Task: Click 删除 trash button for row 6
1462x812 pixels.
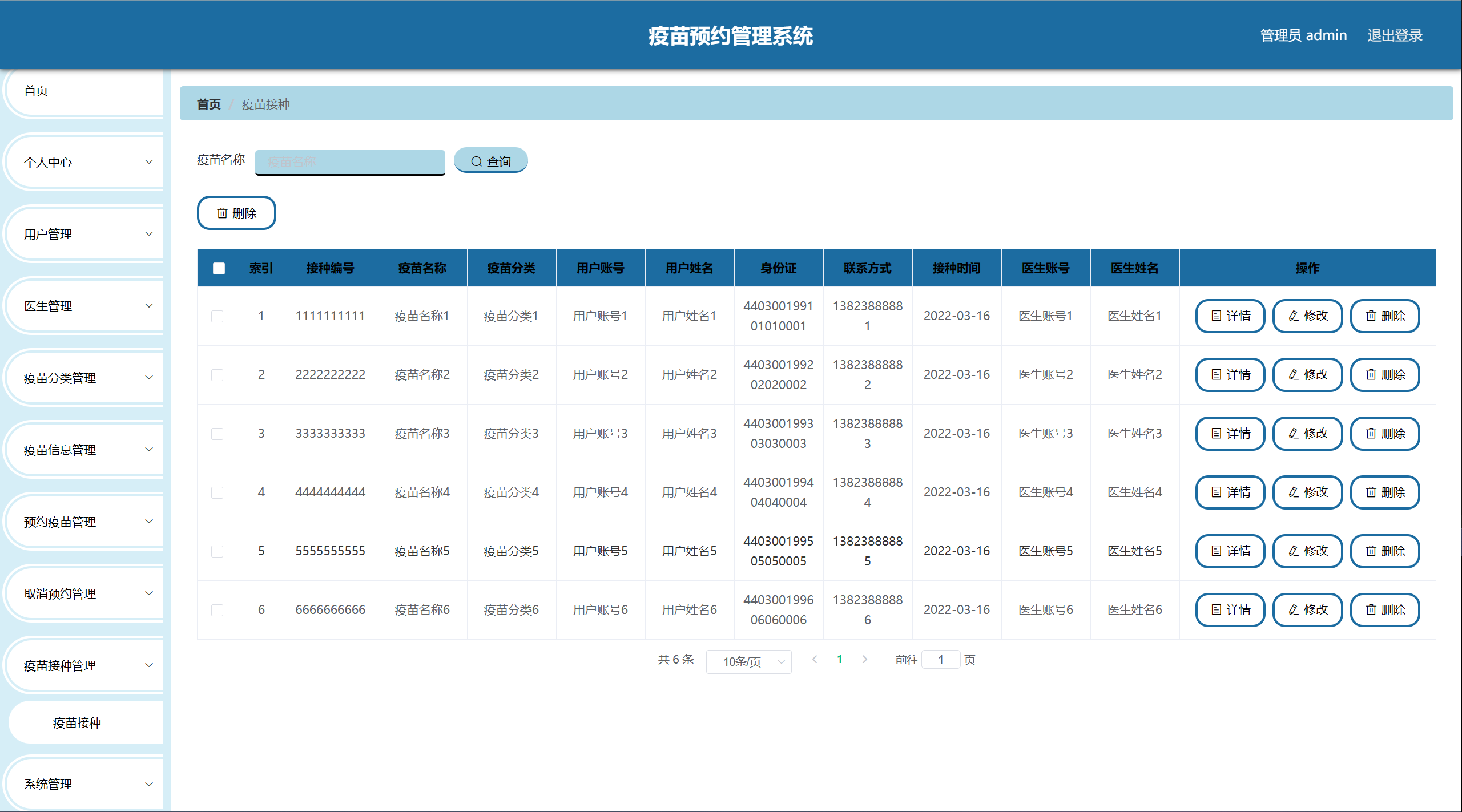Action: tap(1384, 609)
